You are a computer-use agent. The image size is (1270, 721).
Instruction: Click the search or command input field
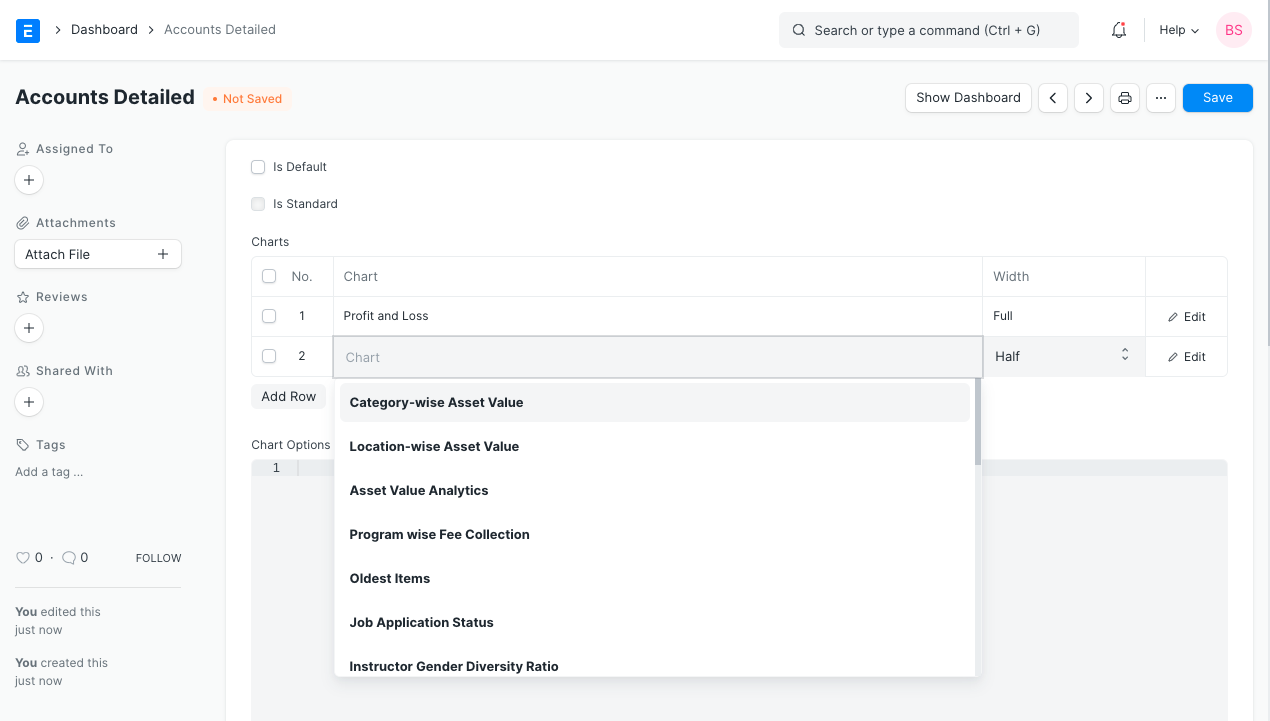click(928, 30)
